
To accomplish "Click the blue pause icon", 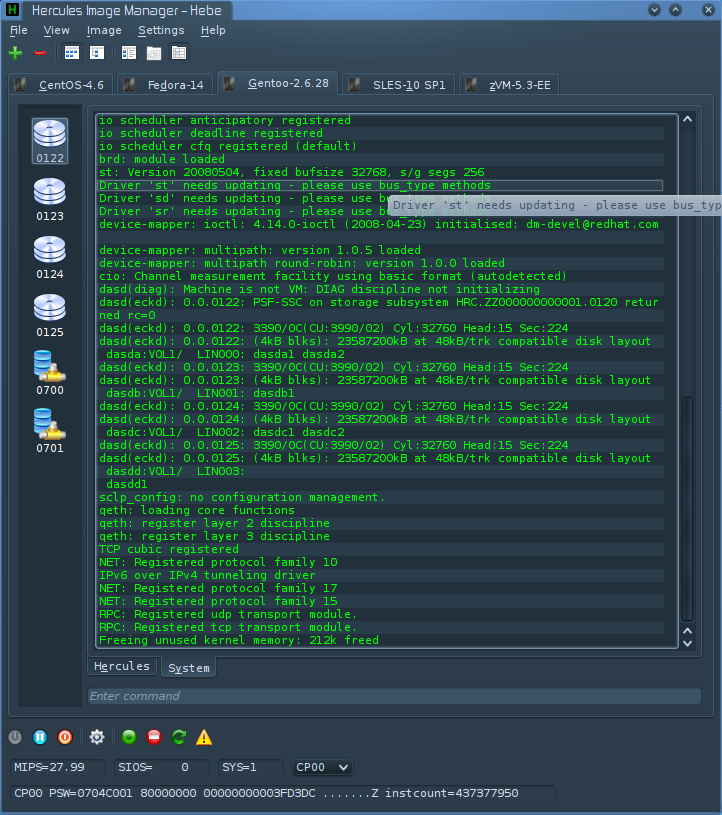I will [x=40, y=737].
